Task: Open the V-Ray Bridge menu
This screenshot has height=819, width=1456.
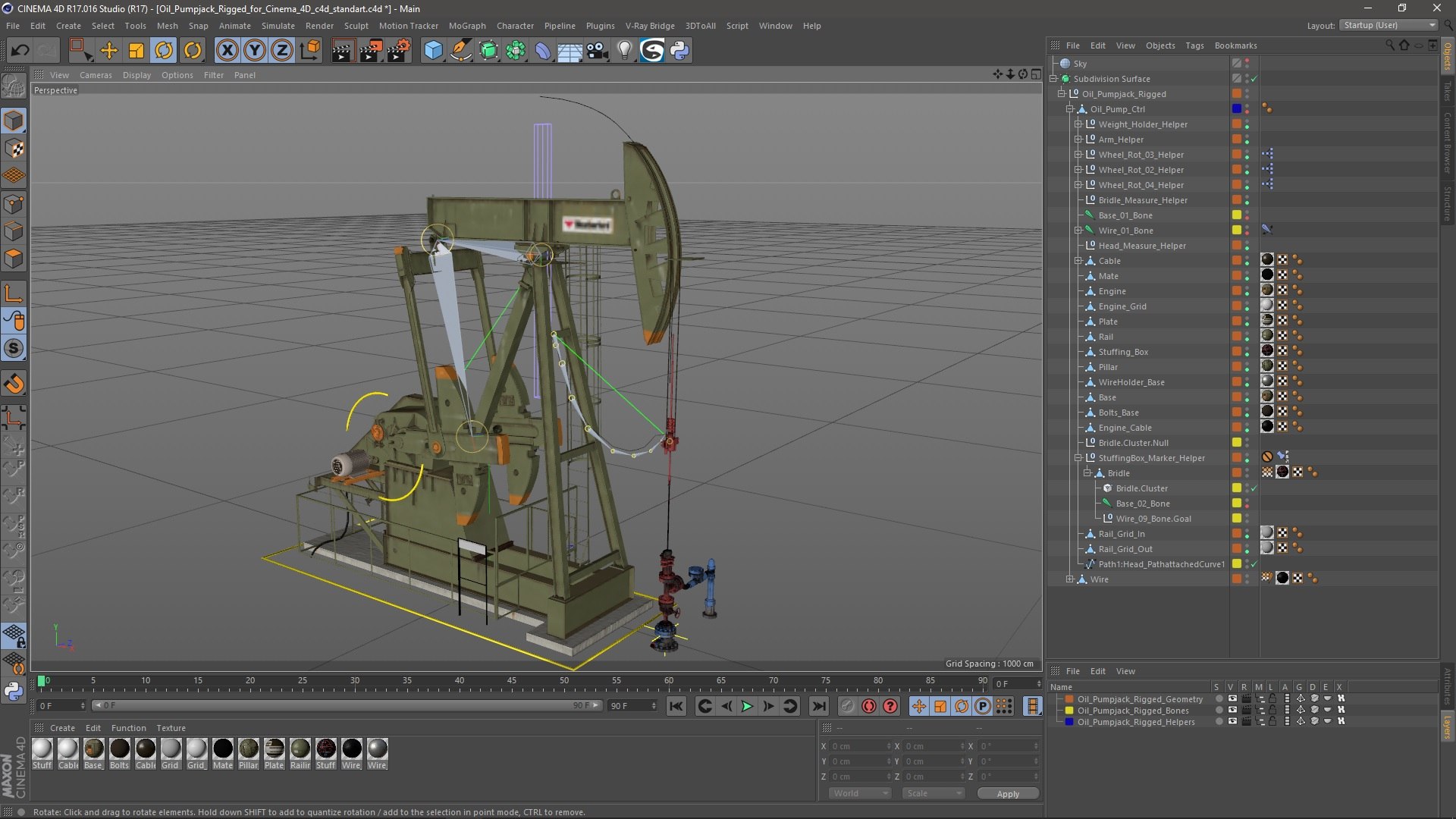Action: [650, 26]
